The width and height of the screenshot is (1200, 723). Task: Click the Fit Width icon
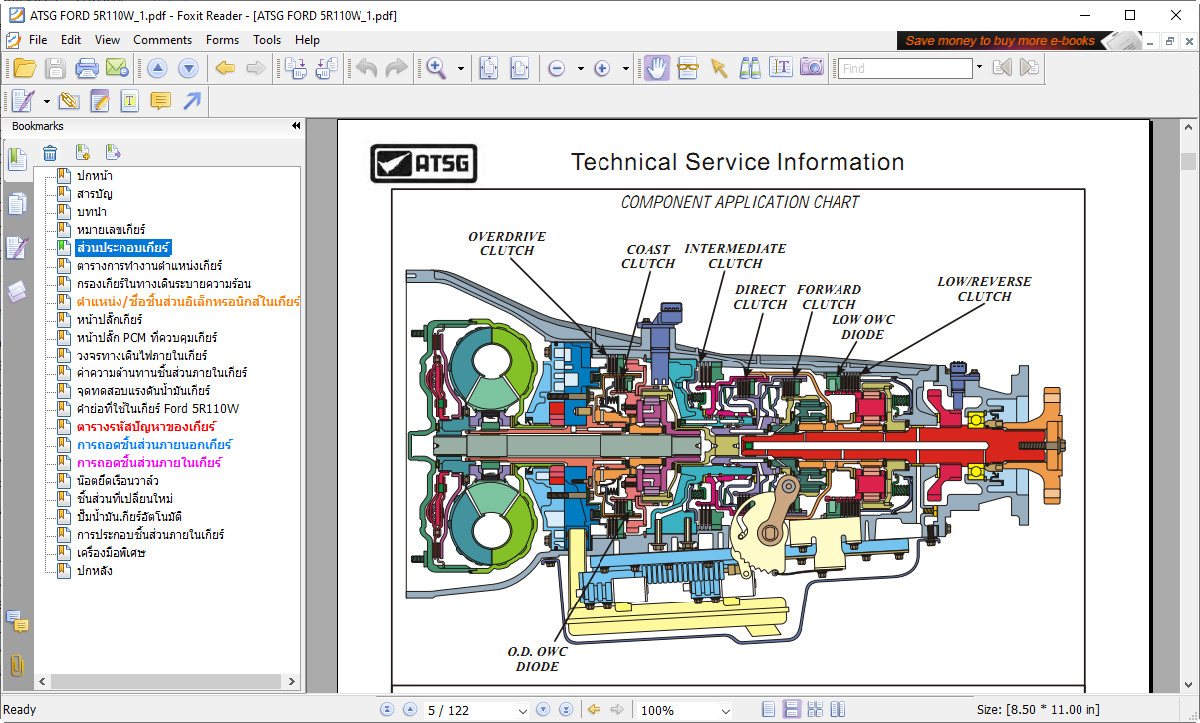[519, 68]
